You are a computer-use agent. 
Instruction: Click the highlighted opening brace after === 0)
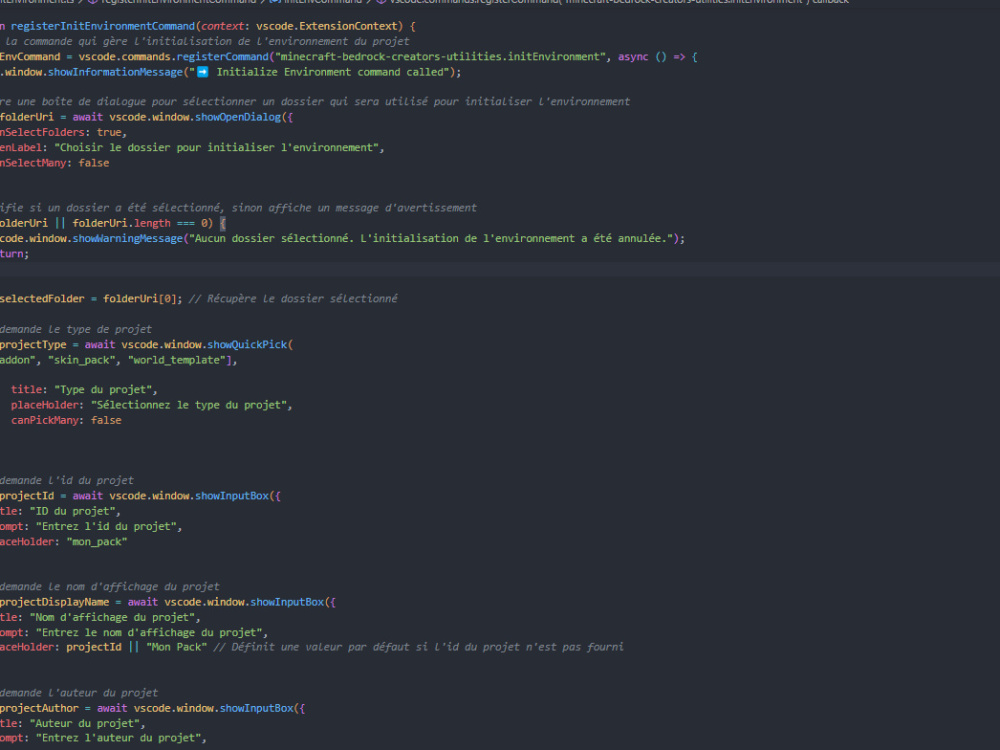tap(223, 223)
